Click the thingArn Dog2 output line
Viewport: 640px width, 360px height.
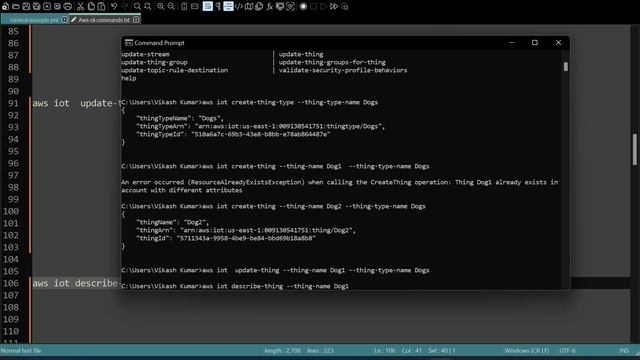246,230
